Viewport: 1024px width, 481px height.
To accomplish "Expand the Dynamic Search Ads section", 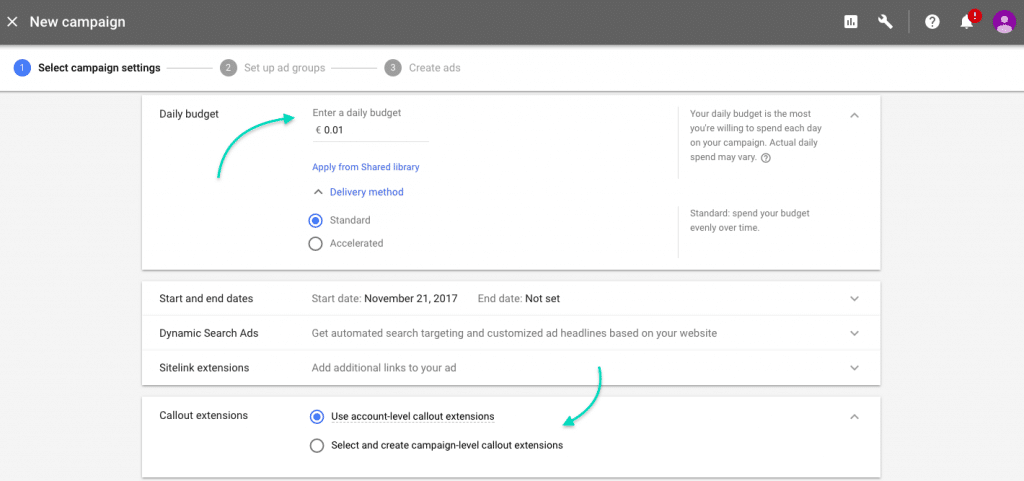I will [854, 334].
